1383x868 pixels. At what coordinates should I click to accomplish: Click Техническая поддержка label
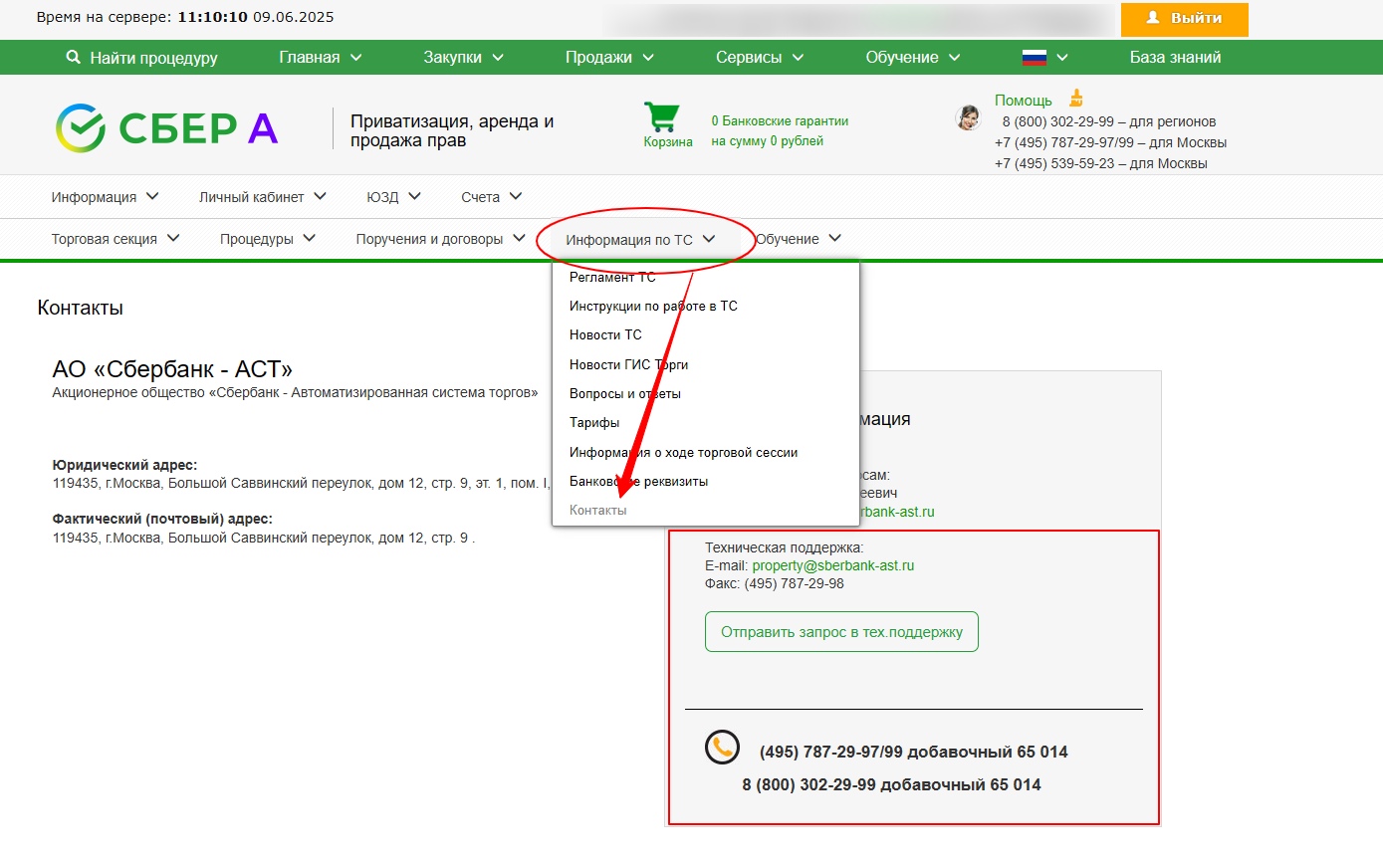pyautogui.click(x=785, y=547)
